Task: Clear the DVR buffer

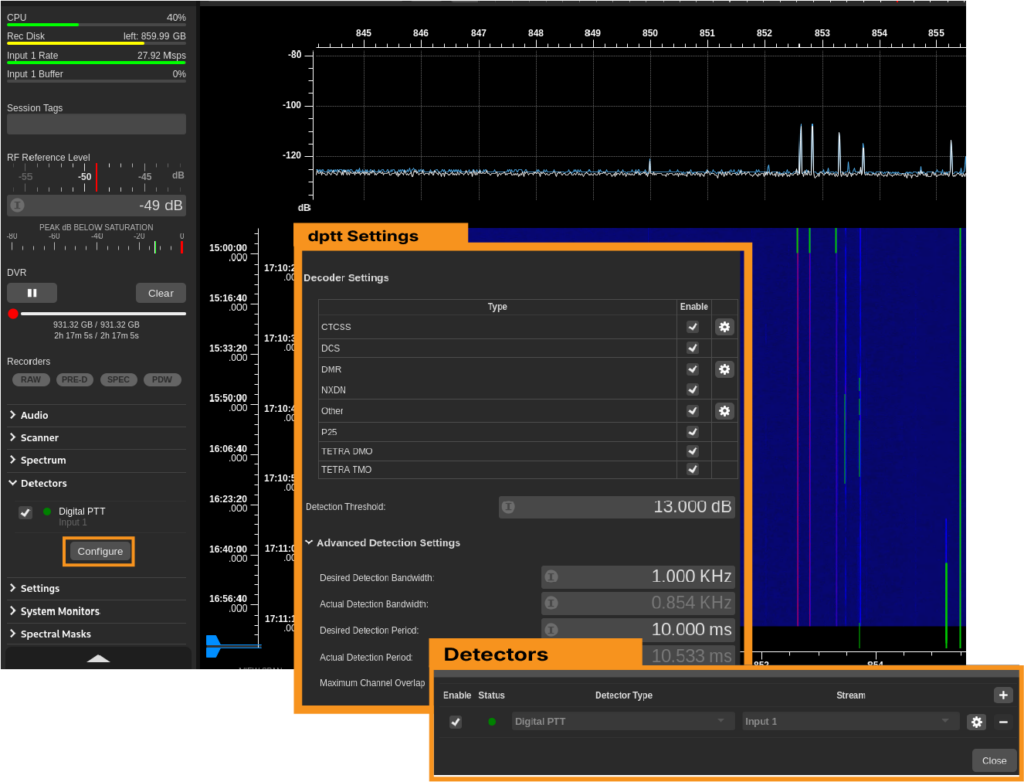Action: point(161,293)
